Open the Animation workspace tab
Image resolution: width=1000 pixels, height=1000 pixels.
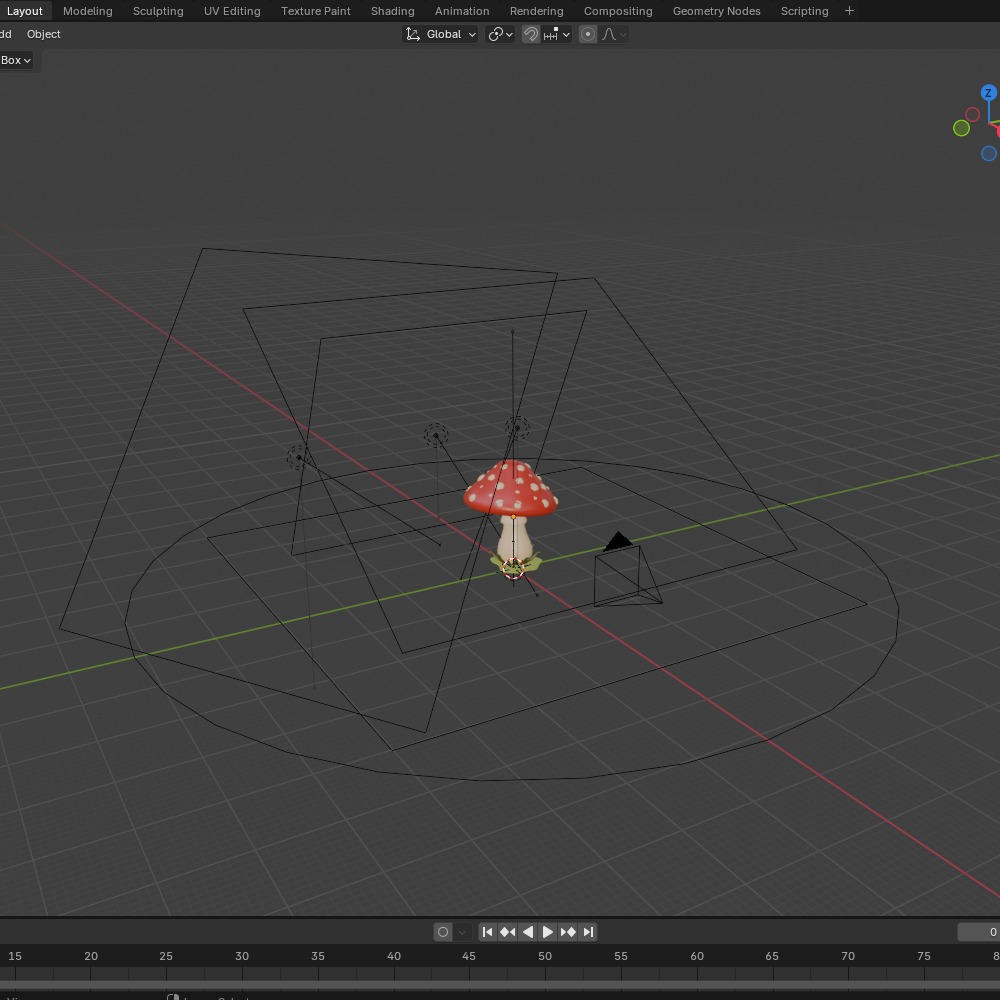462,11
